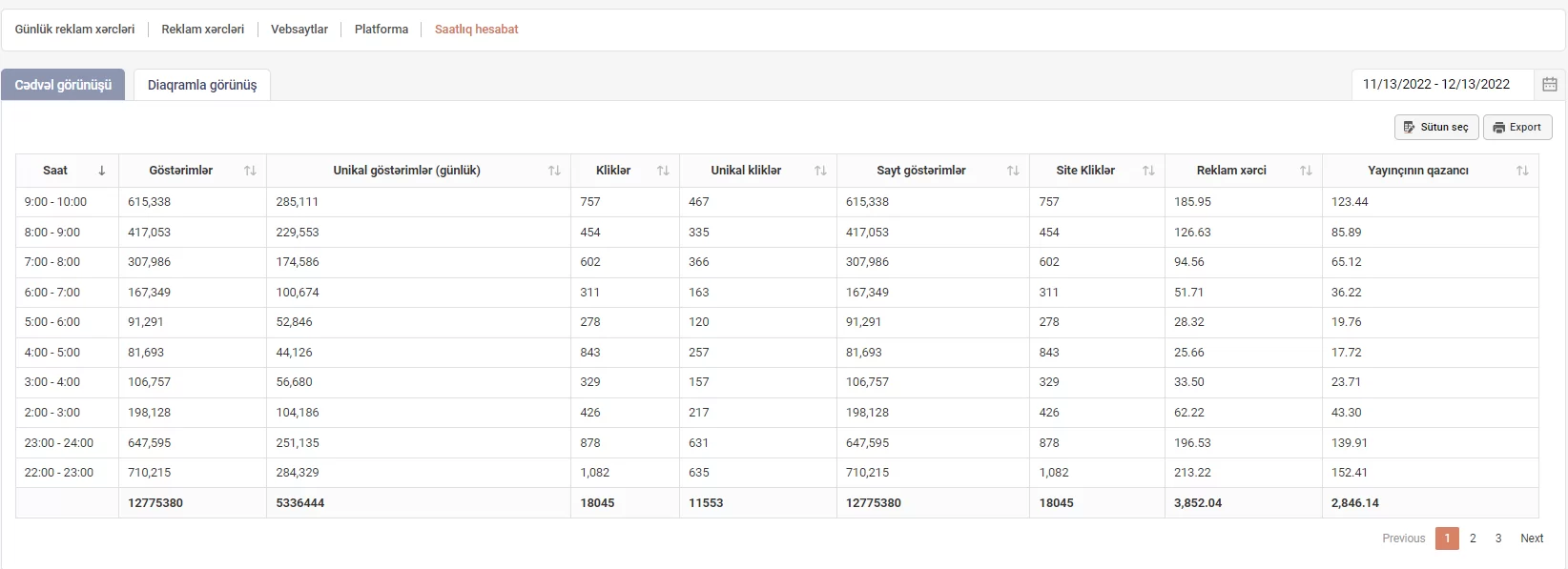Select Cədvəl görünüşü tab
1568x569 pixels.
[63, 85]
